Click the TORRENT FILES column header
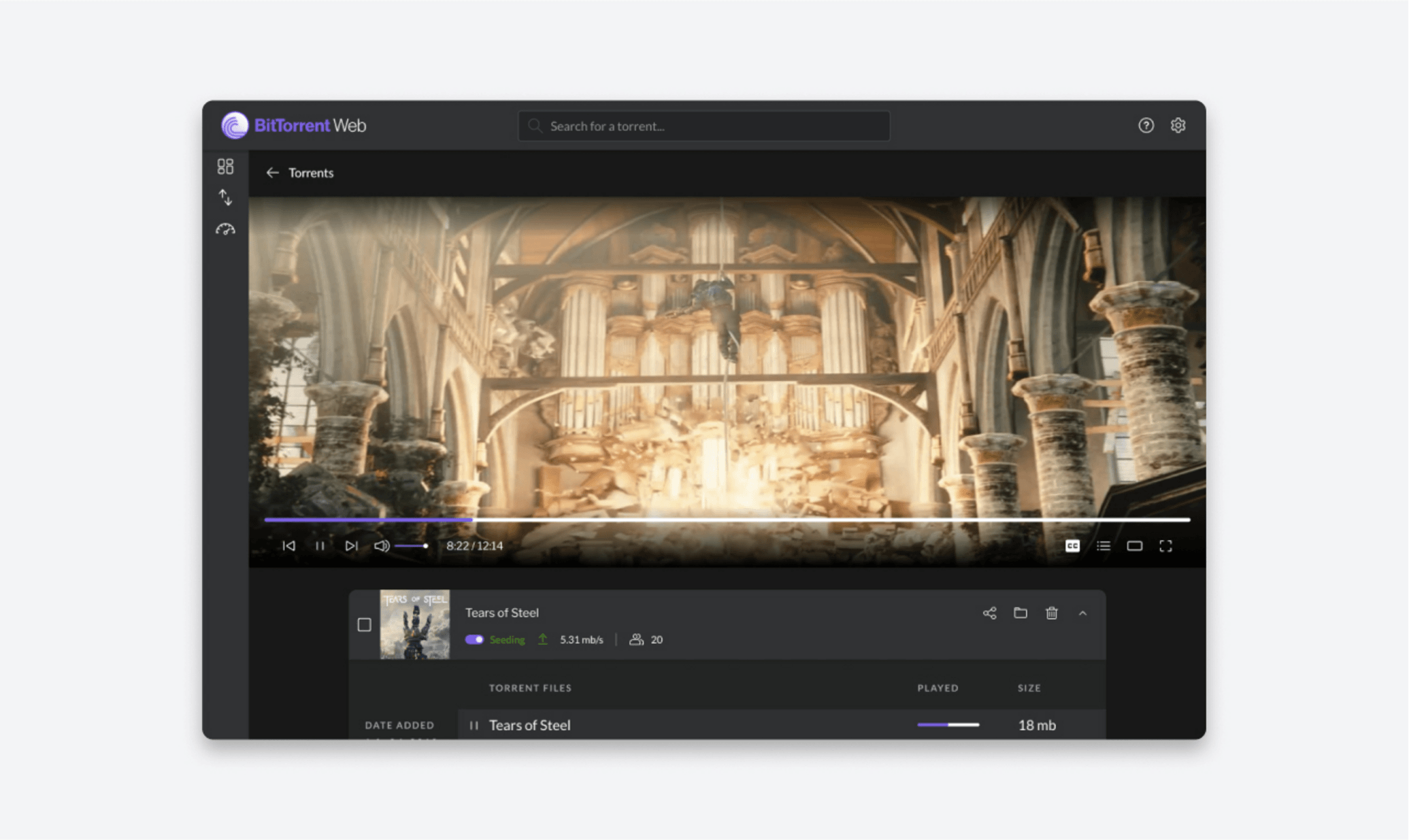1409x840 pixels. tap(530, 688)
